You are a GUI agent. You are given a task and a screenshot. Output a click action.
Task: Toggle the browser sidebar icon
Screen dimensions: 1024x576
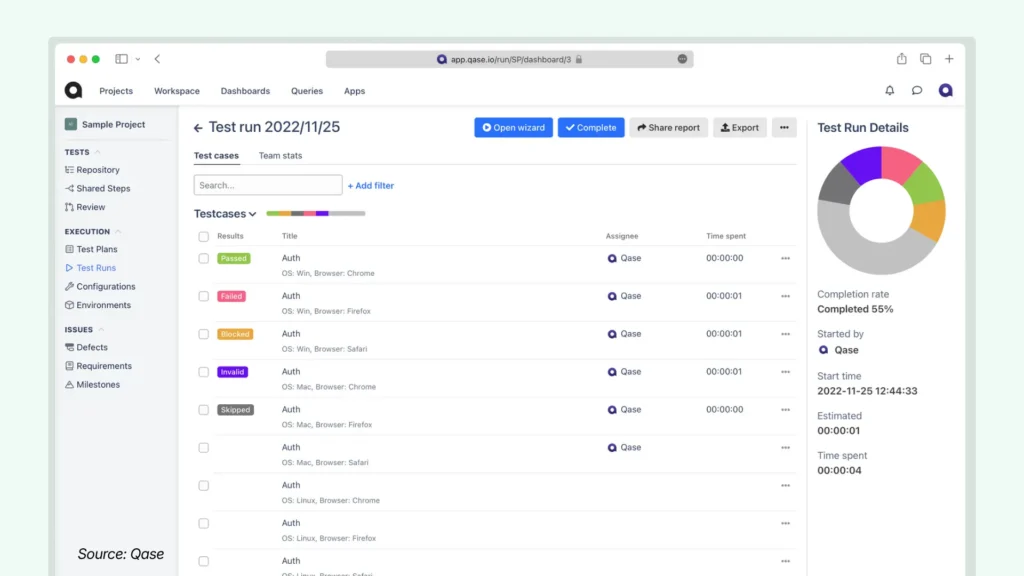tap(121, 59)
